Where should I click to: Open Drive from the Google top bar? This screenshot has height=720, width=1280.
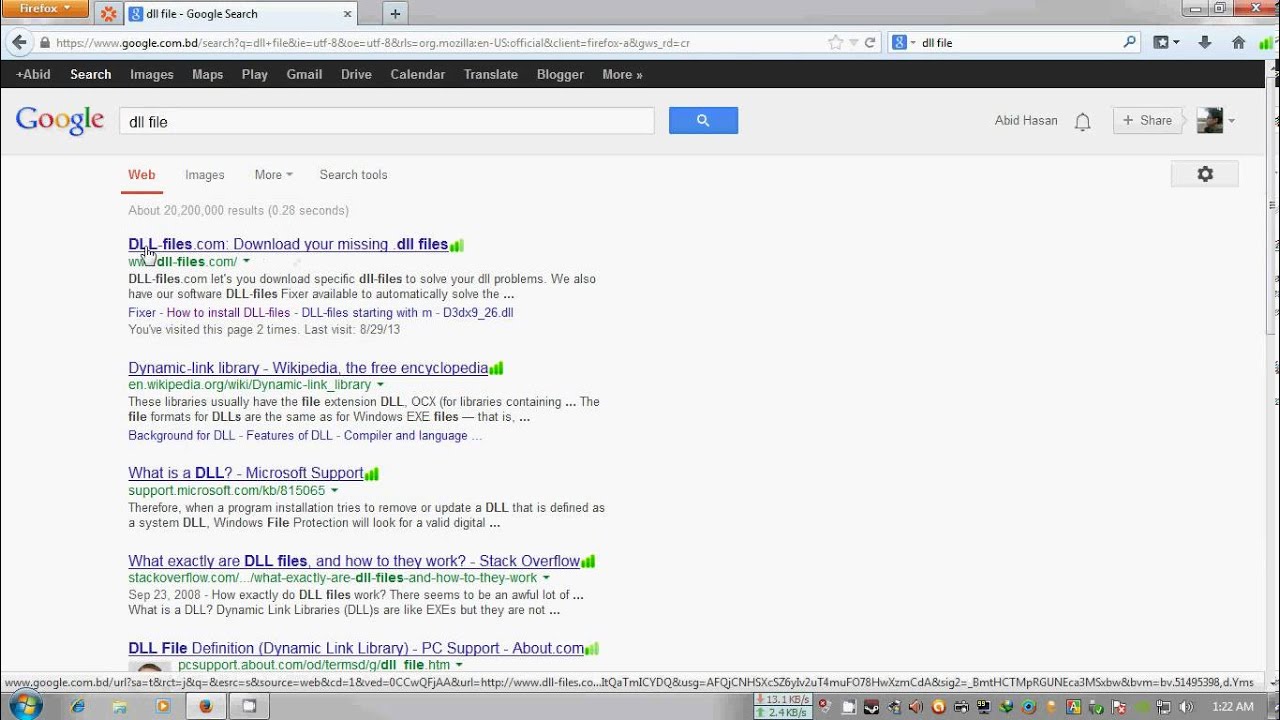point(356,75)
